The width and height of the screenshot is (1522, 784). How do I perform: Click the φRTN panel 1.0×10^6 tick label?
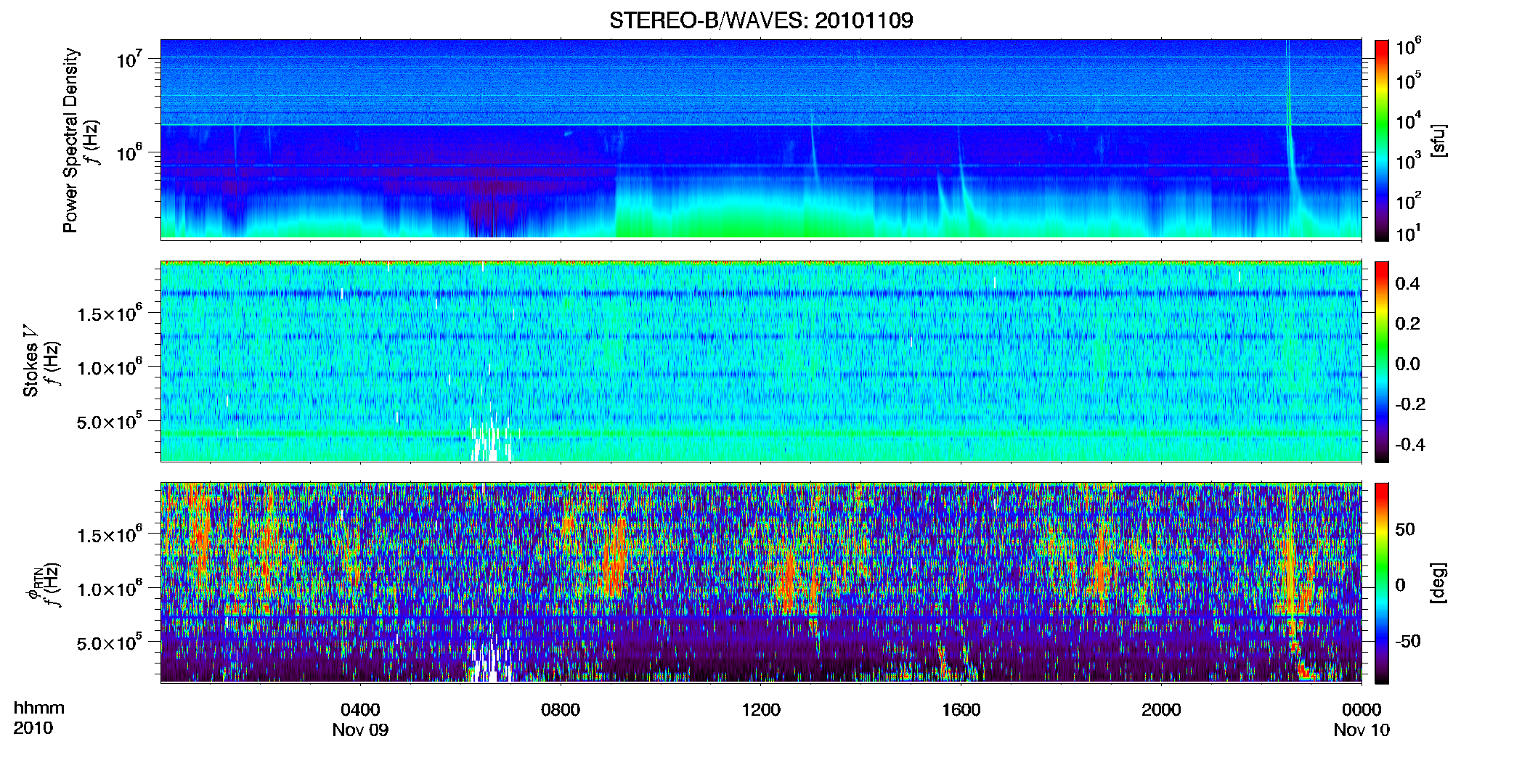(x=109, y=588)
